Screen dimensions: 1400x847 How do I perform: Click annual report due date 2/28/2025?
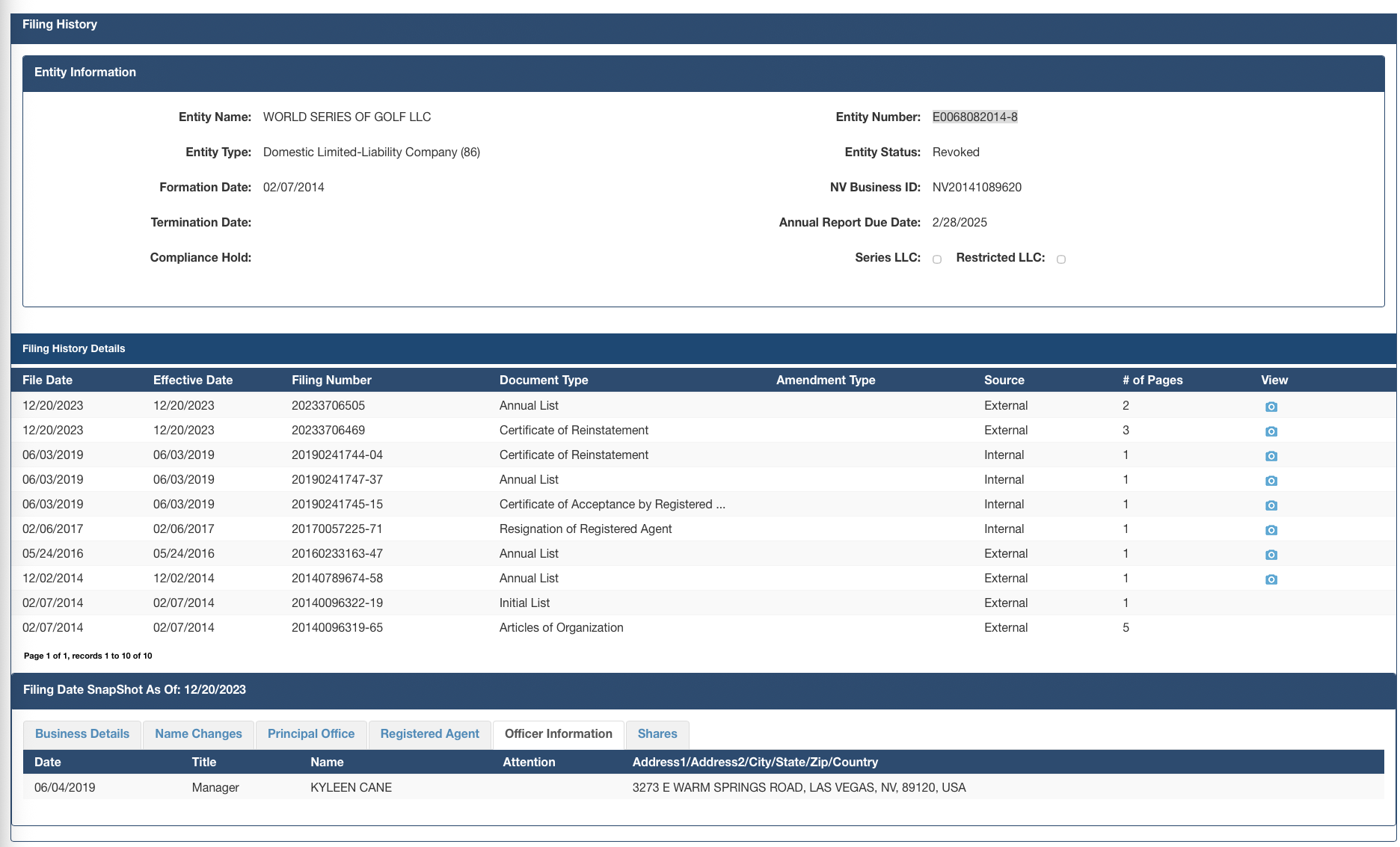tap(960, 222)
